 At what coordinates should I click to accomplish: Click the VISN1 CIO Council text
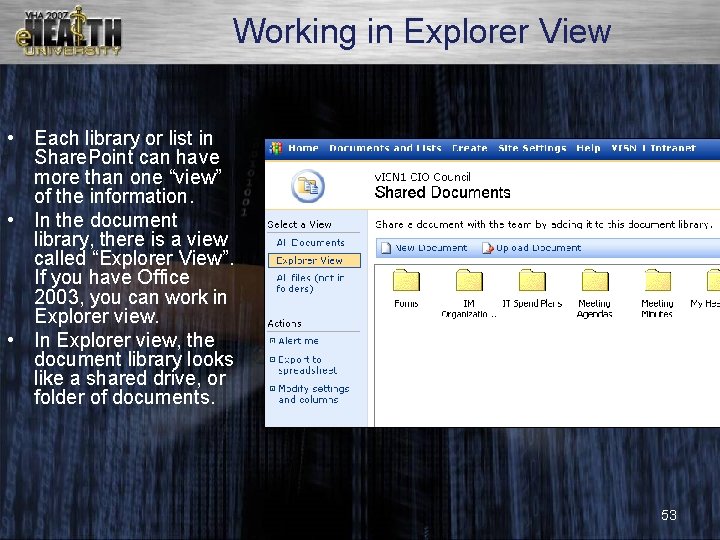(422, 177)
